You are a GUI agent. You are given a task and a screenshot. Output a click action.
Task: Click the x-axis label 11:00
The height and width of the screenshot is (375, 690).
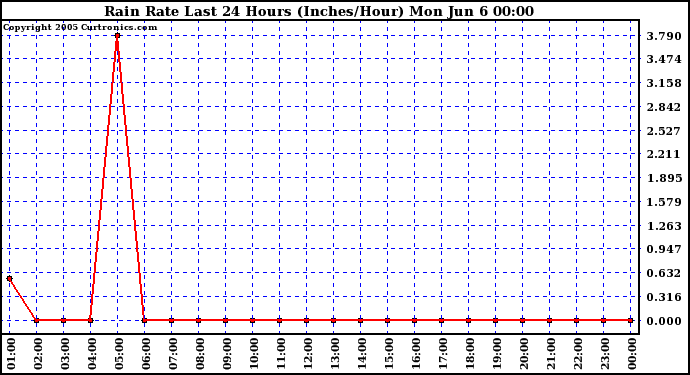click(281, 353)
